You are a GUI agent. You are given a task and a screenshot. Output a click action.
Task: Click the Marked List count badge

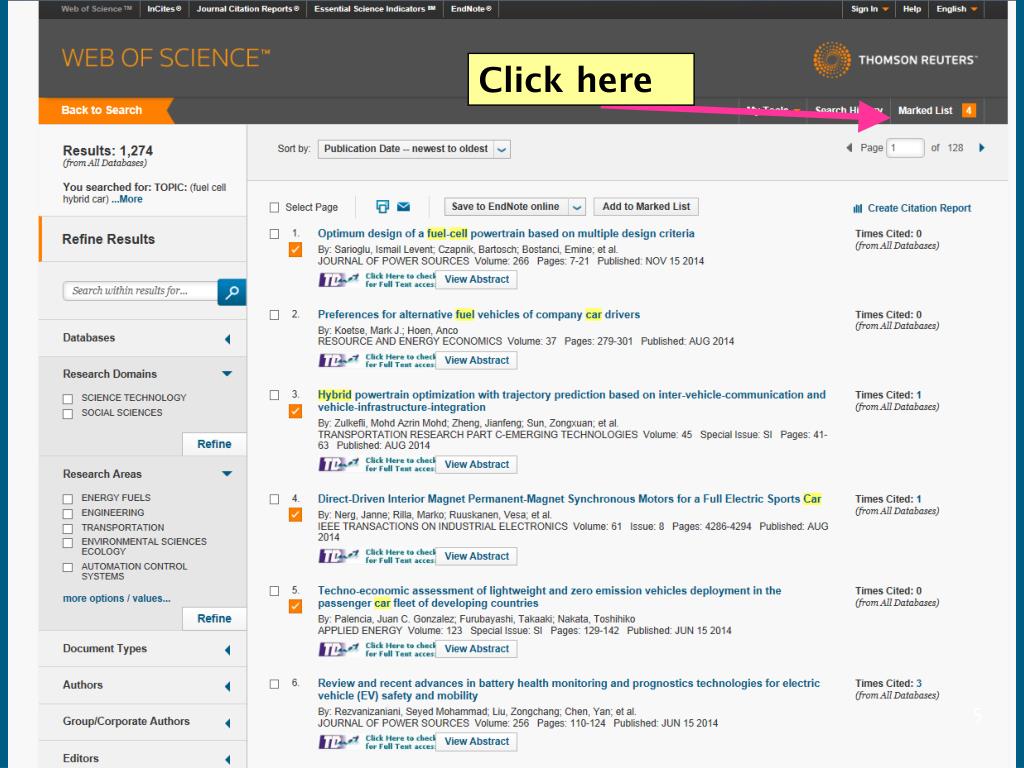(x=969, y=110)
